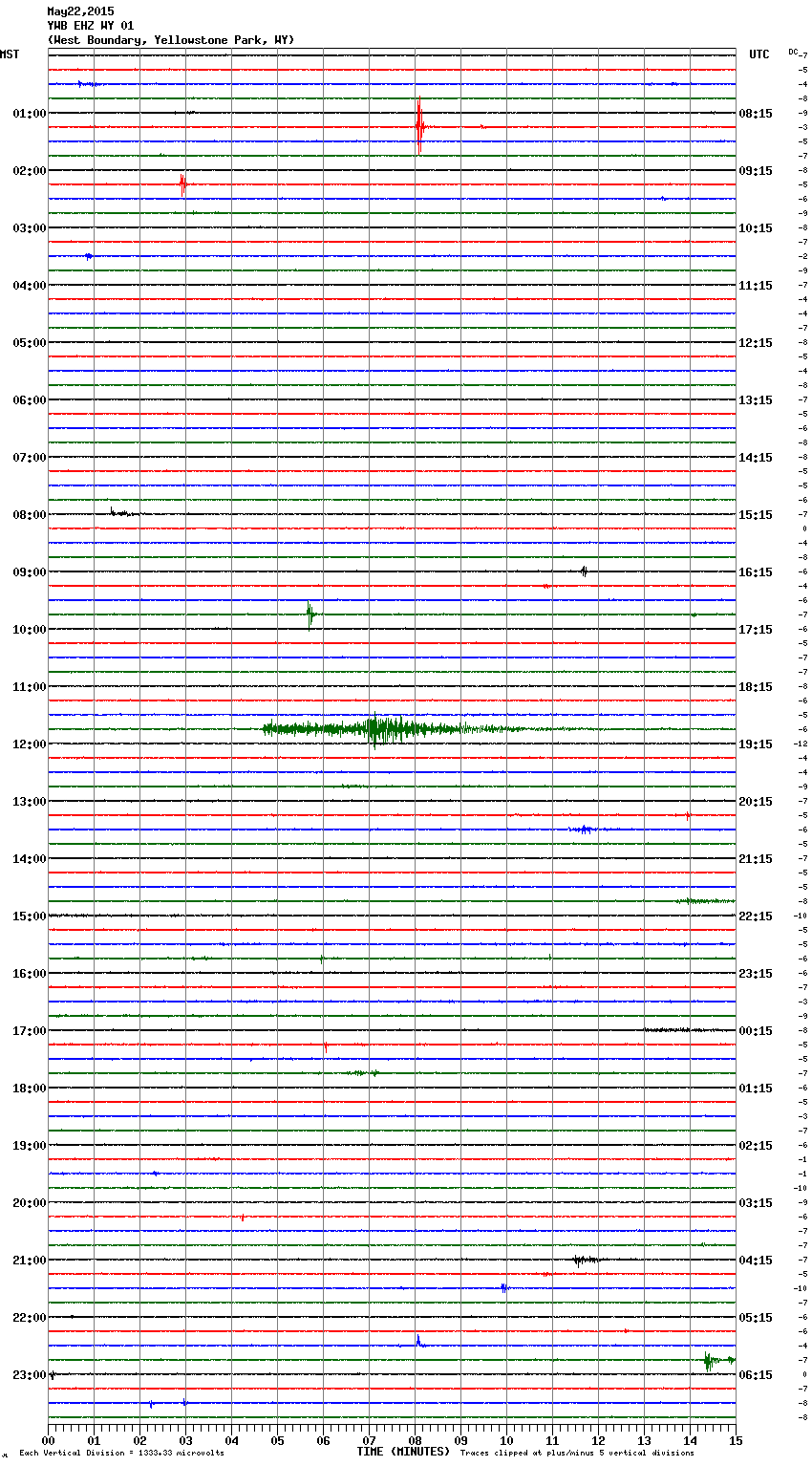Click the "DC" offset column header

tap(793, 52)
